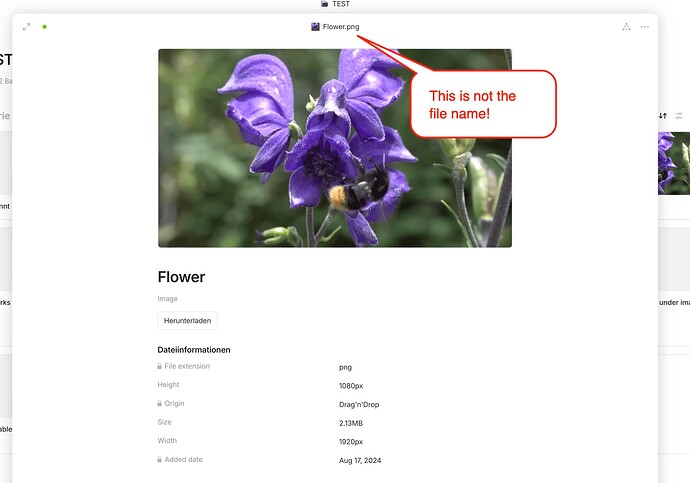The height and width of the screenshot is (483, 690).
Task: Click the sort arrows icon in background window
Action: pyautogui.click(x=663, y=116)
